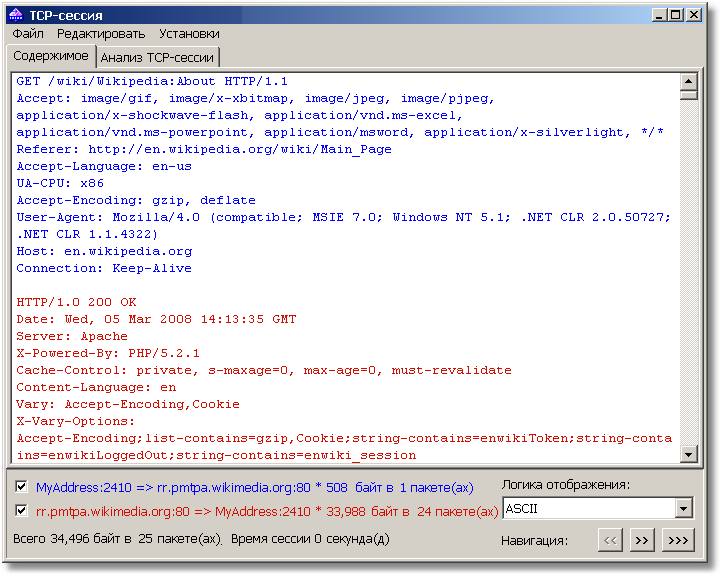Screen dimensions: 722x577
Task: Go to previous session with << button
Action: (610, 540)
